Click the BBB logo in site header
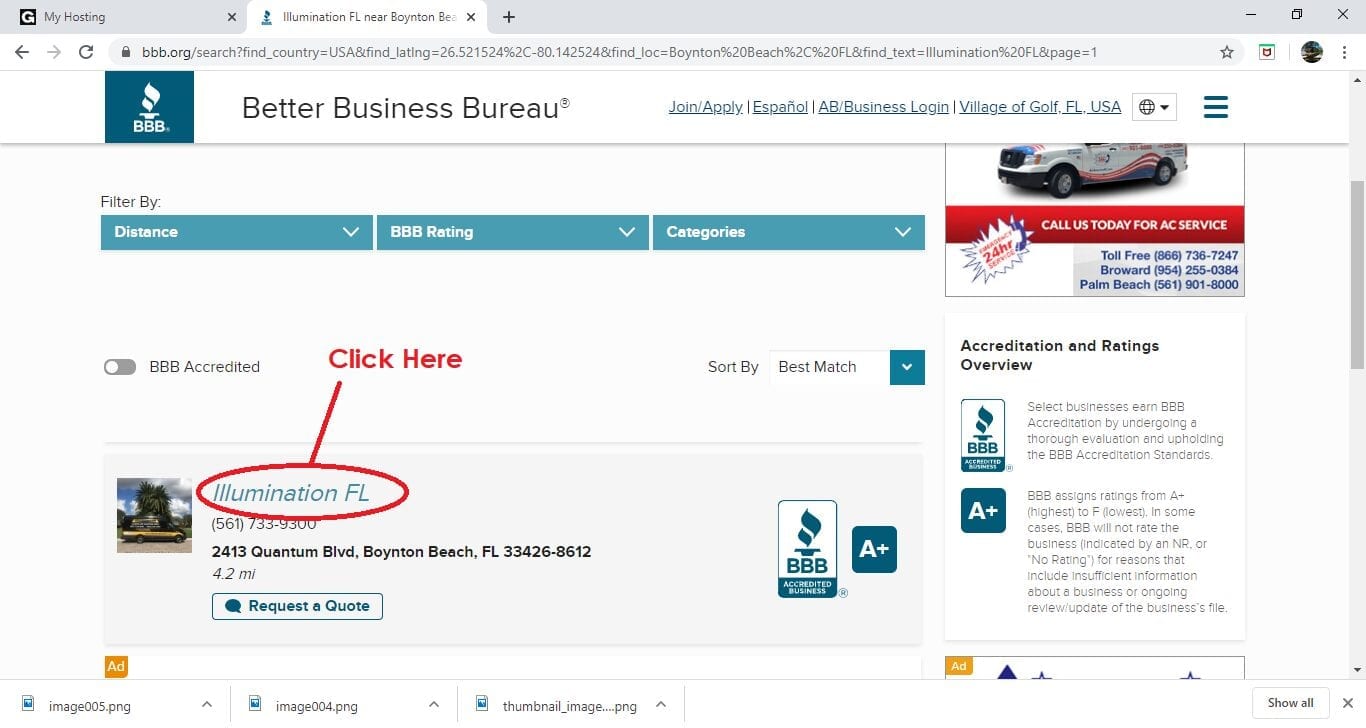The image size is (1366, 728). coord(149,107)
